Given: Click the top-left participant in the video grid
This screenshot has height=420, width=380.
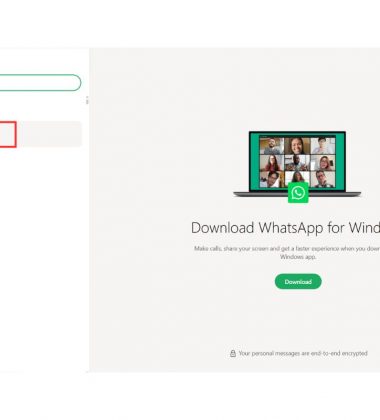Looking at the screenshot, I should [x=272, y=146].
